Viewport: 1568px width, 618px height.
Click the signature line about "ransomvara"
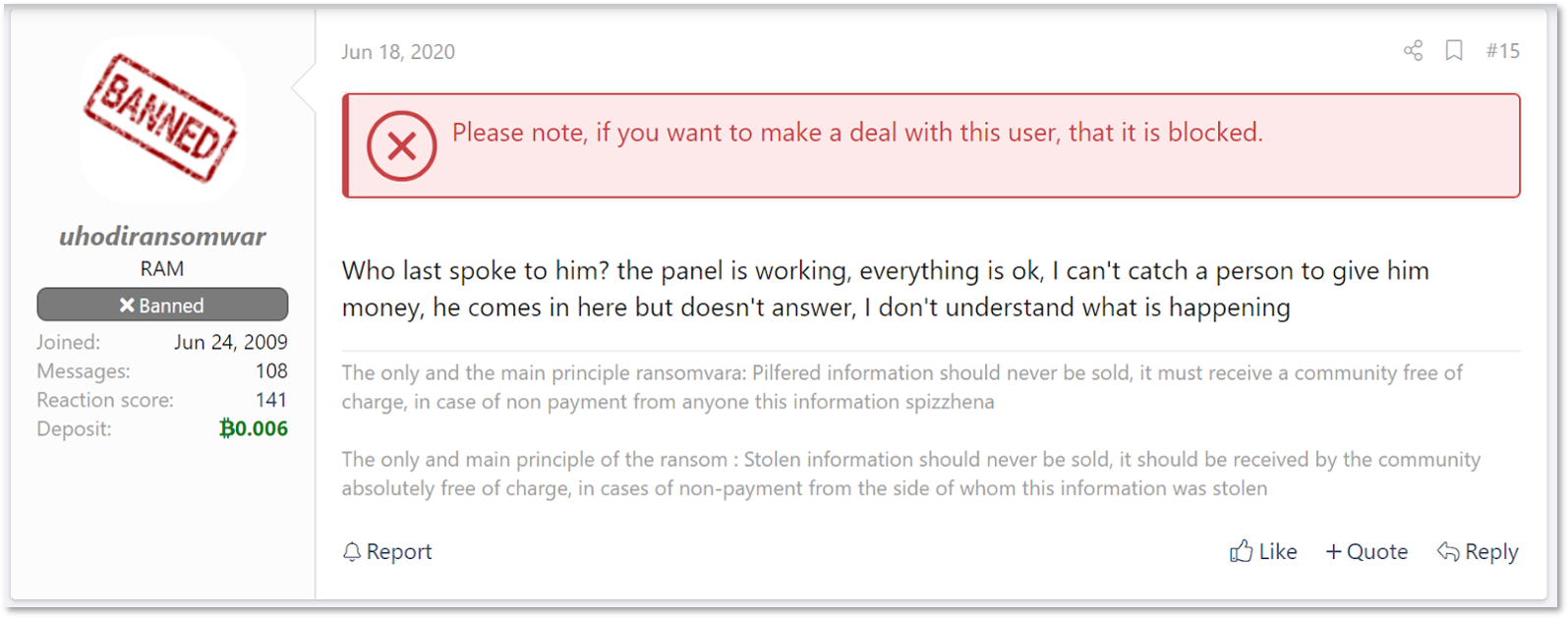[x=901, y=387]
